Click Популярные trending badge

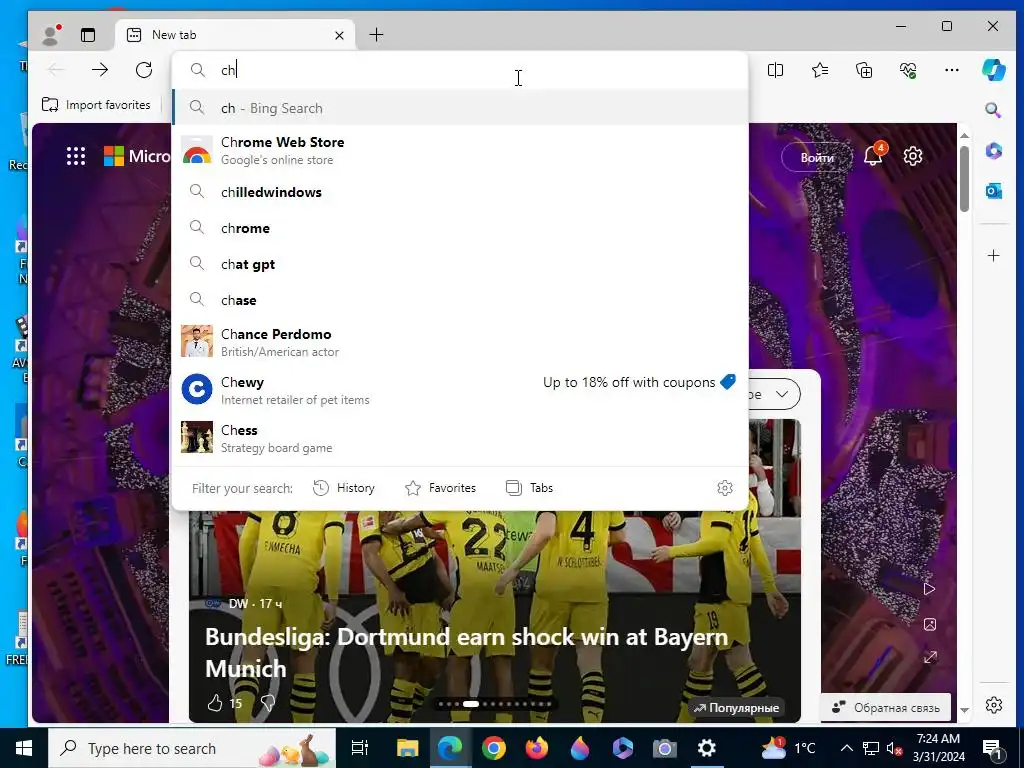click(736, 707)
